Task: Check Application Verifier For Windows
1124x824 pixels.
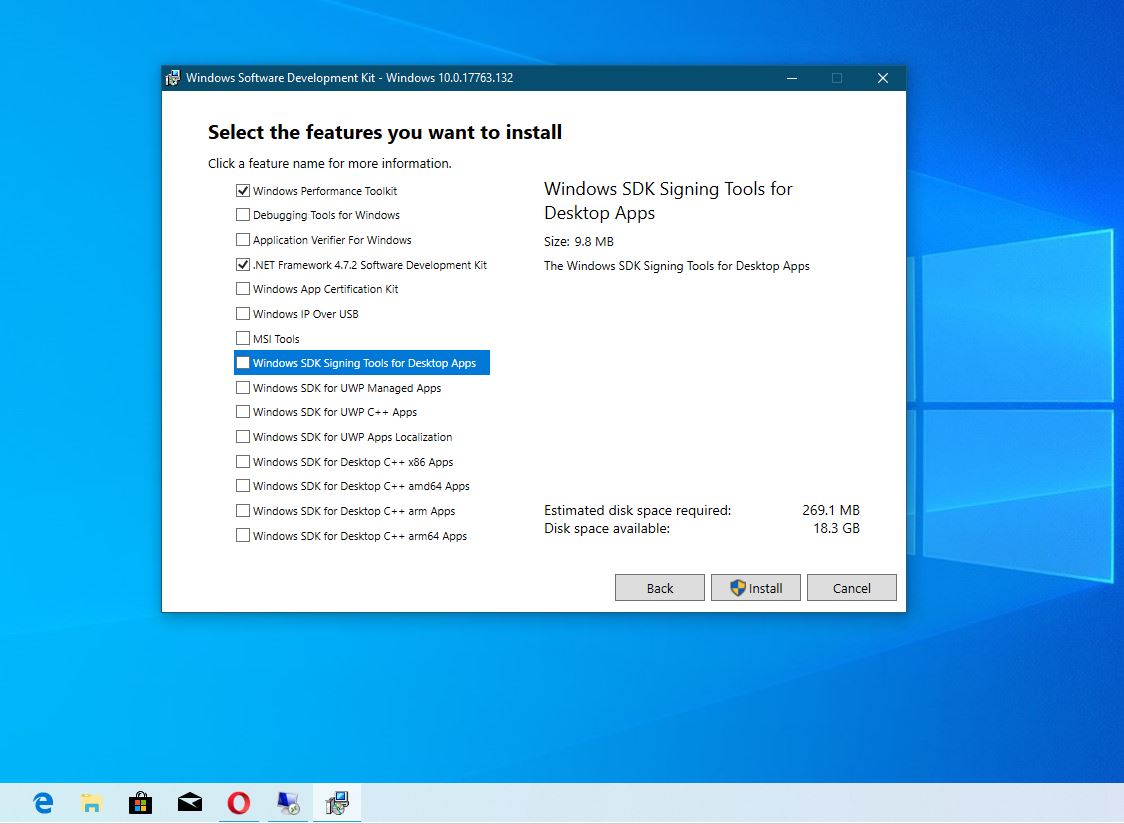Action: click(x=243, y=239)
